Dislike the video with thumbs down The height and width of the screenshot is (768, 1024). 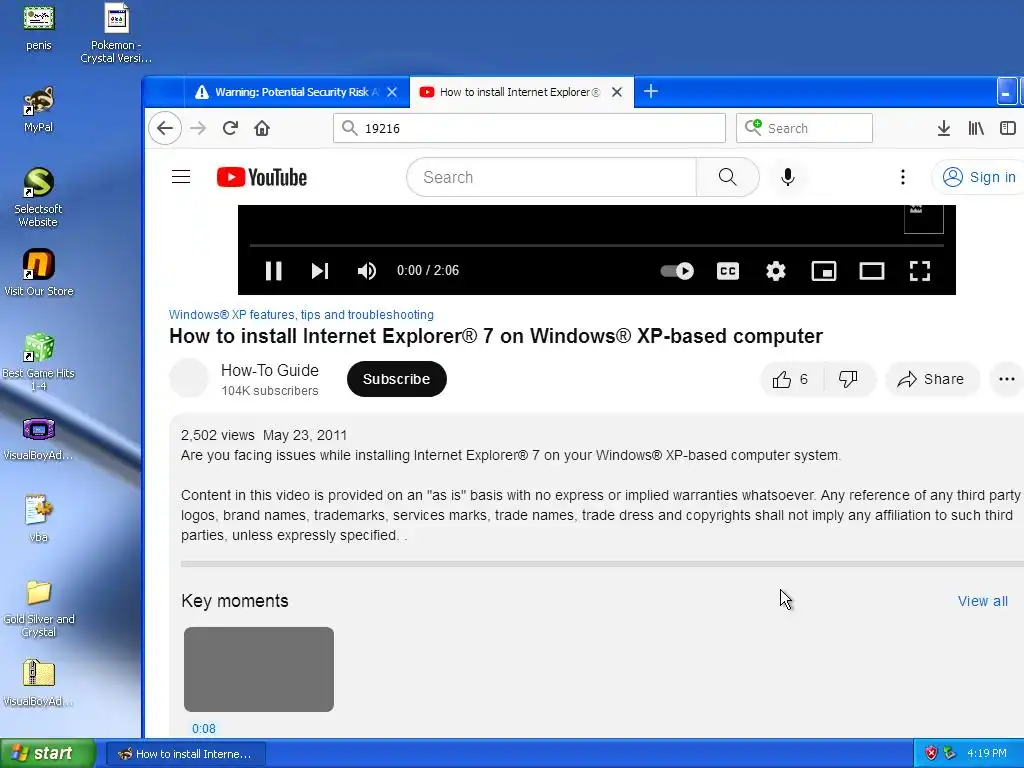pos(848,379)
